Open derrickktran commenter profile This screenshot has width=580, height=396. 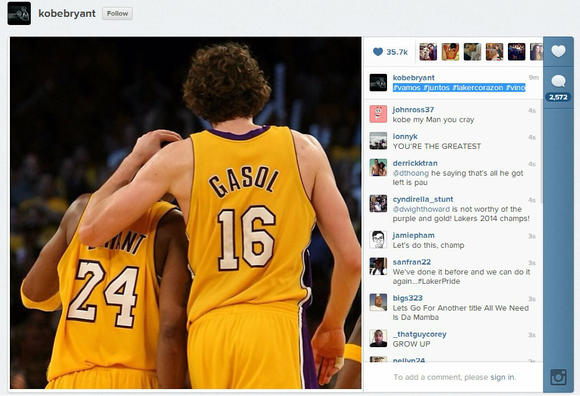415,163
